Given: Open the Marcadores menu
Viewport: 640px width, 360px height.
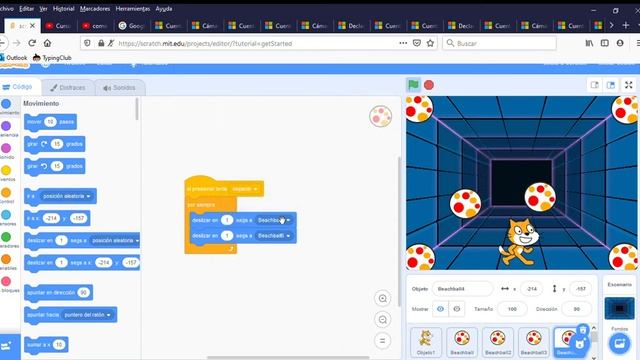Looking at the screenshot, I should [95, 9].
